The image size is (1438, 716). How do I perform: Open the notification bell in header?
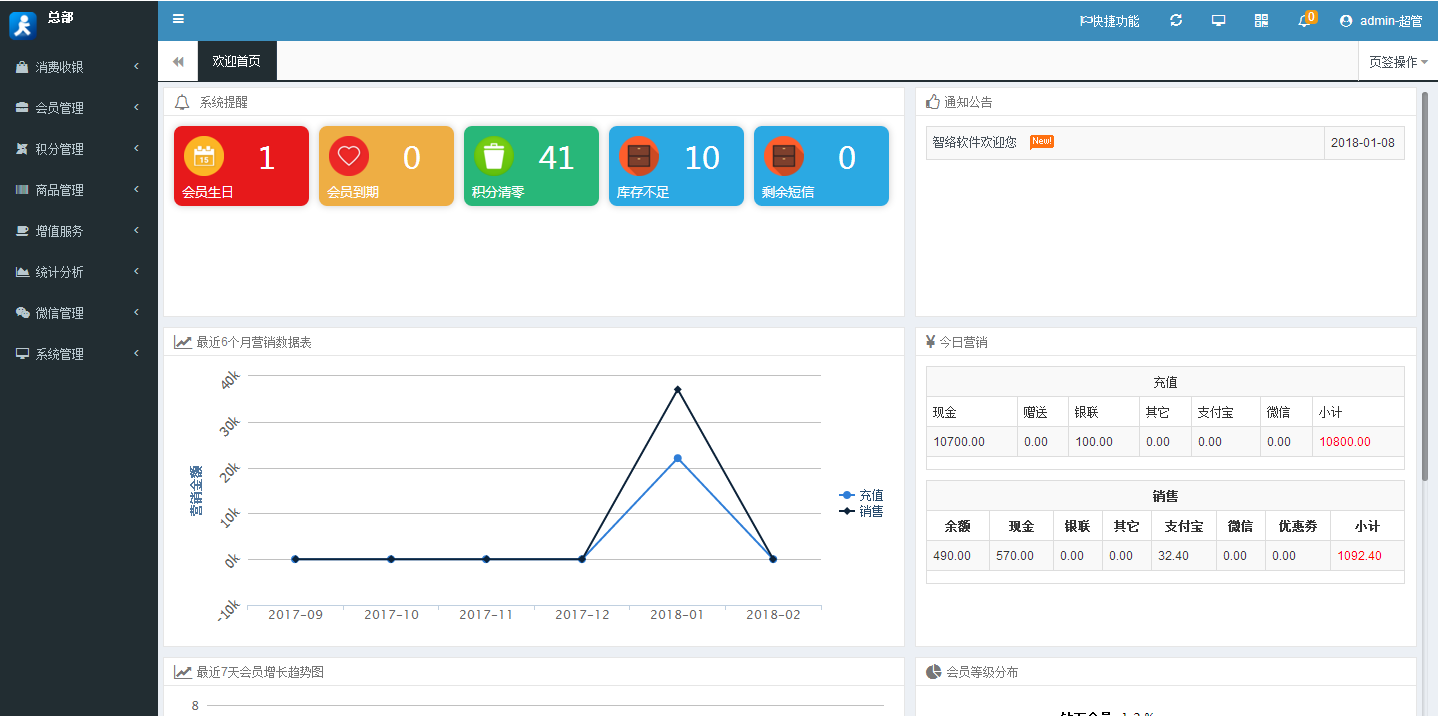(x=1304, y=21)
